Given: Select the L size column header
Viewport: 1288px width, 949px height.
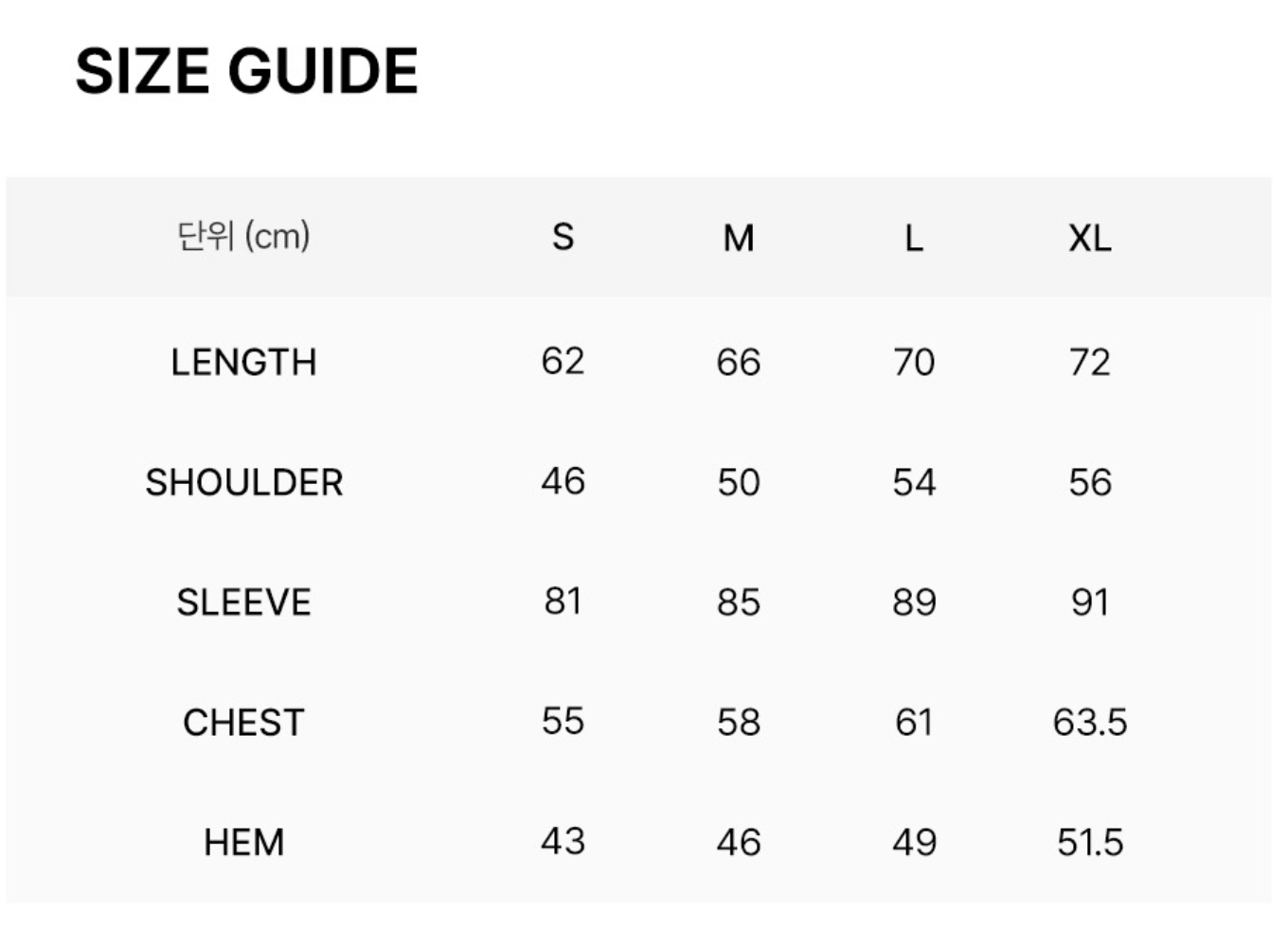Looking at the screenshot, I should coord(914,238).
